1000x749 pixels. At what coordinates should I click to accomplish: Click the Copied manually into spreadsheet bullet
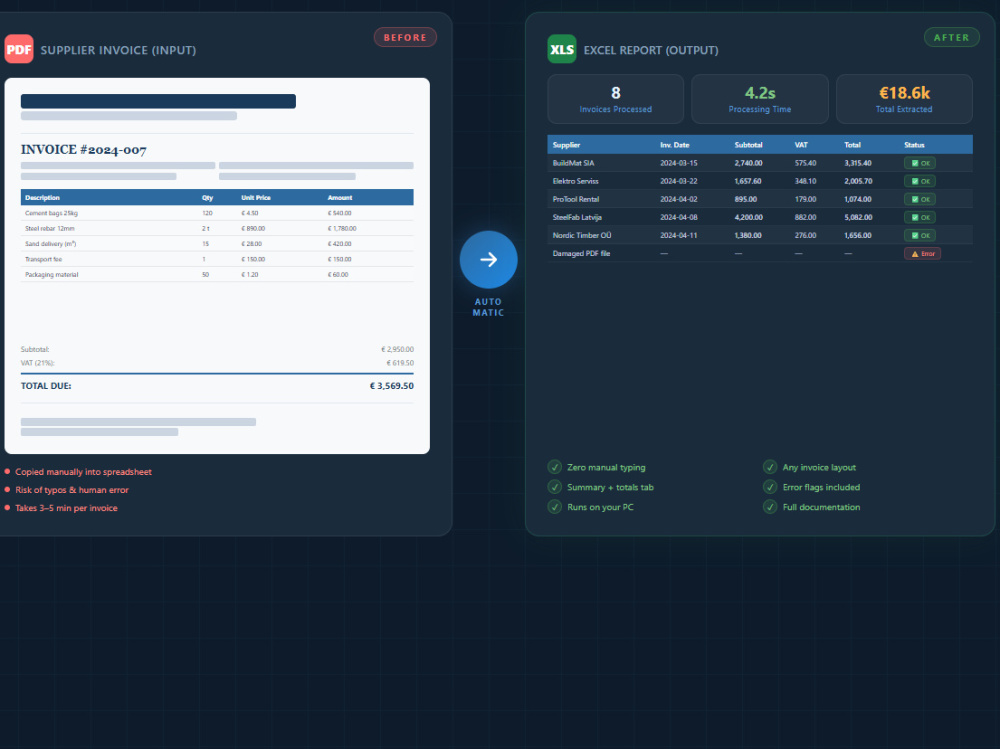[x=84, y=471]
